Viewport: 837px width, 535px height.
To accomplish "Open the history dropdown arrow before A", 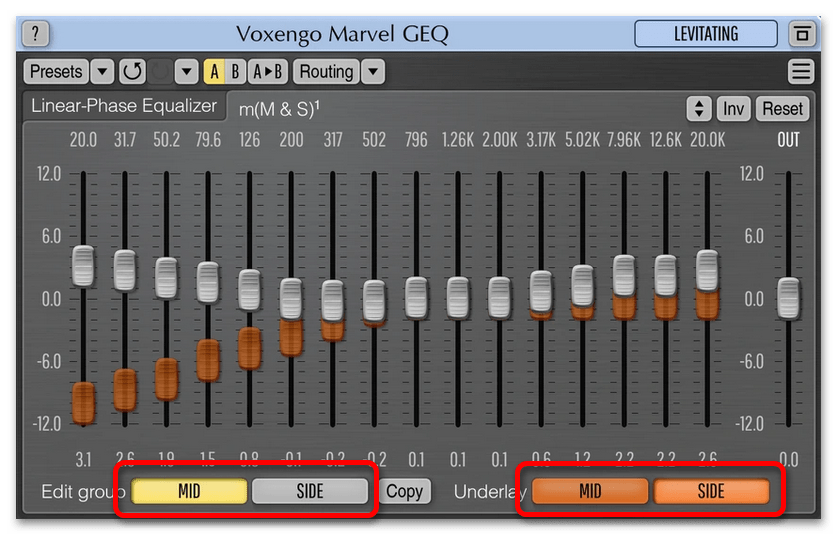I will point(186,72).
